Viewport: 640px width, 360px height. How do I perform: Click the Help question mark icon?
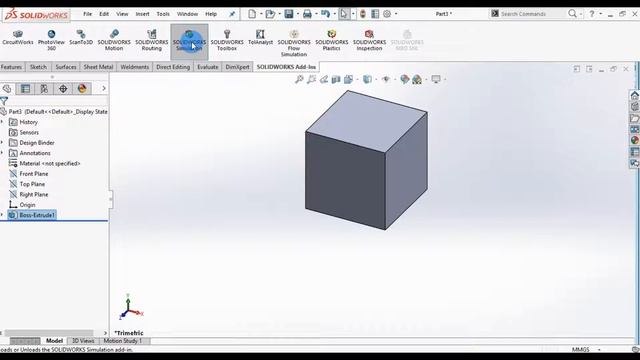click(592, 14)
